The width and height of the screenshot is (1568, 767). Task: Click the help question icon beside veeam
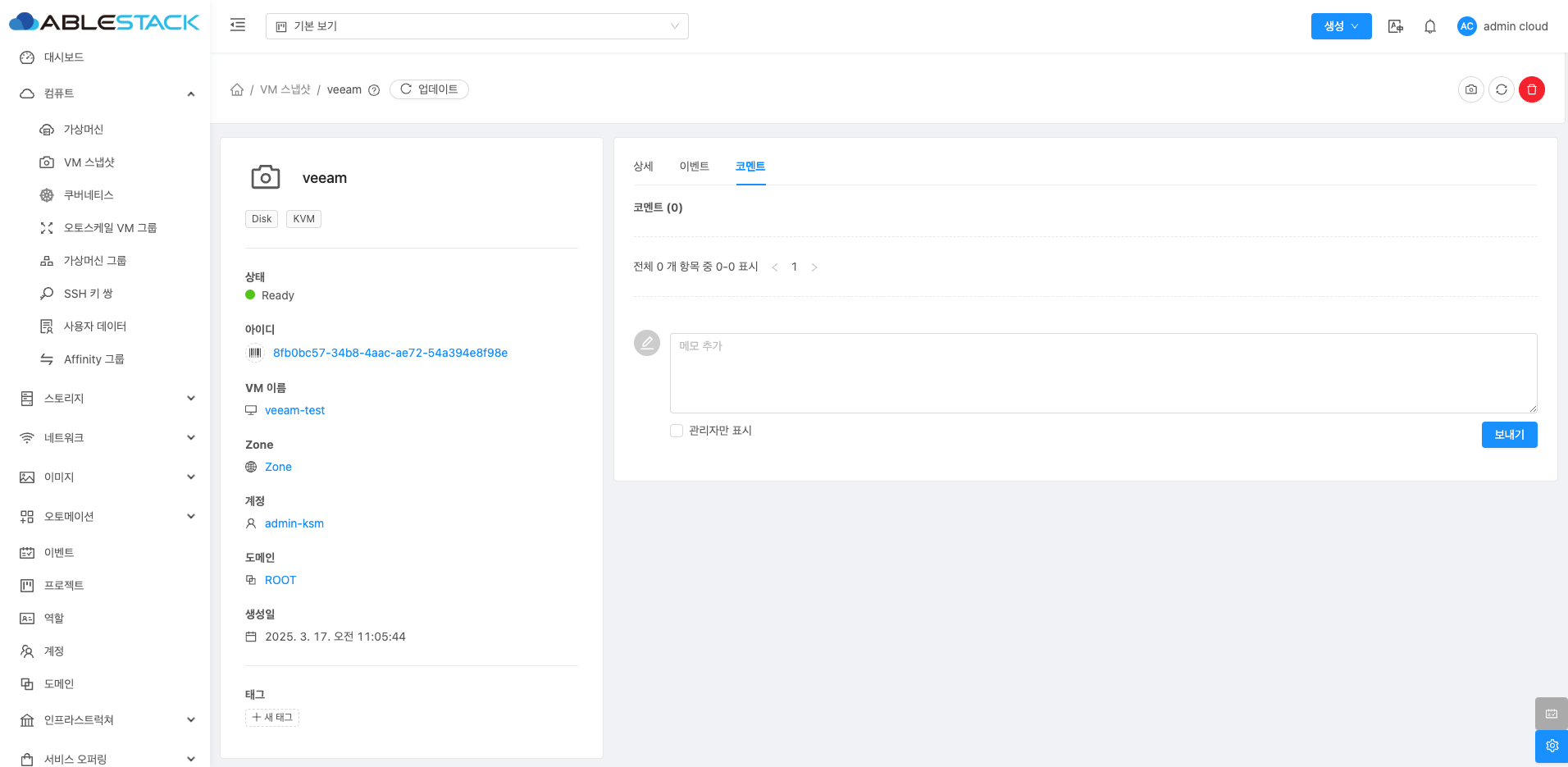[x=374, y=90]
